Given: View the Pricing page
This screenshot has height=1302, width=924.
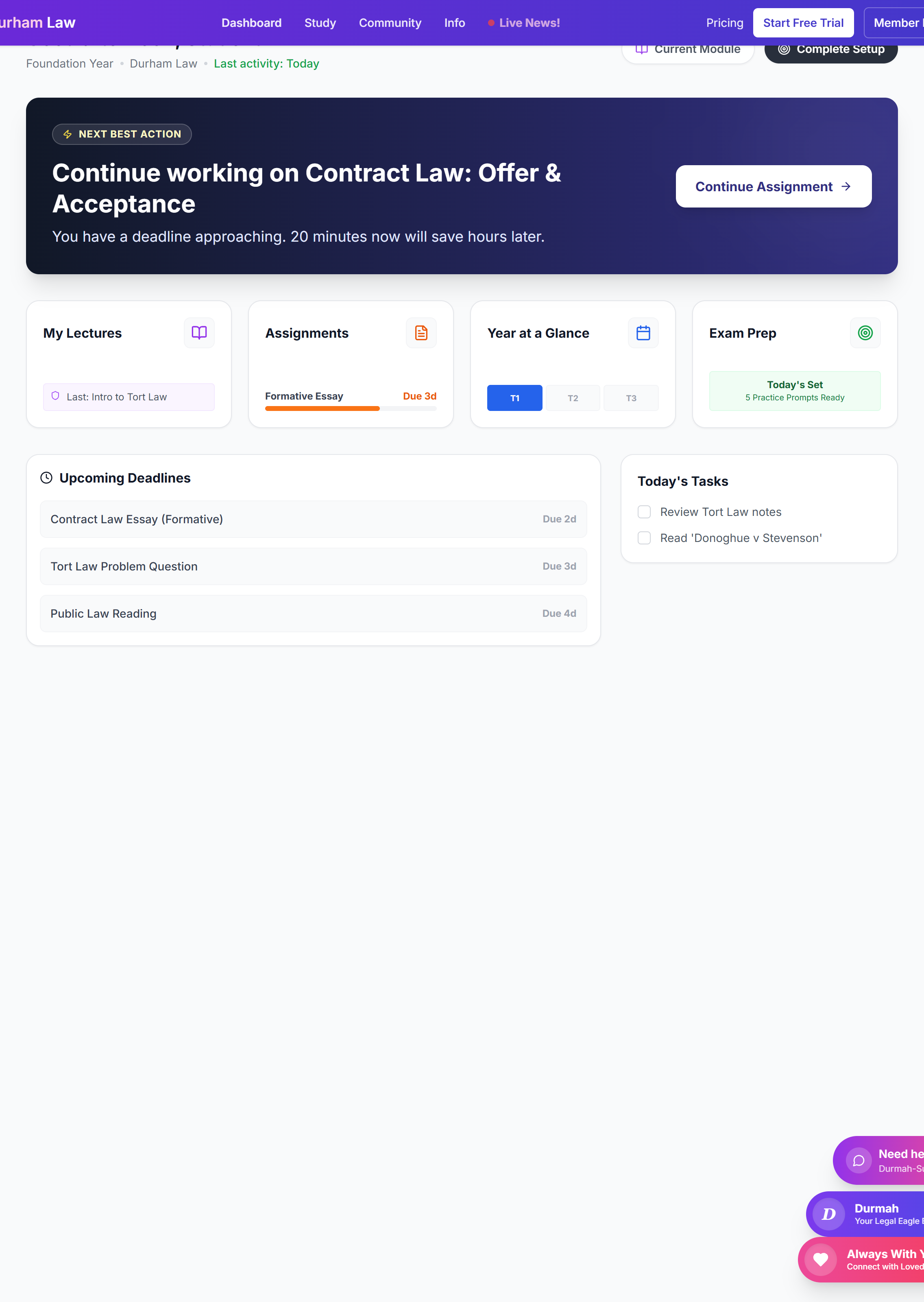Looking at the screenshot, I should pyautogui.click(x=724, y=23).
